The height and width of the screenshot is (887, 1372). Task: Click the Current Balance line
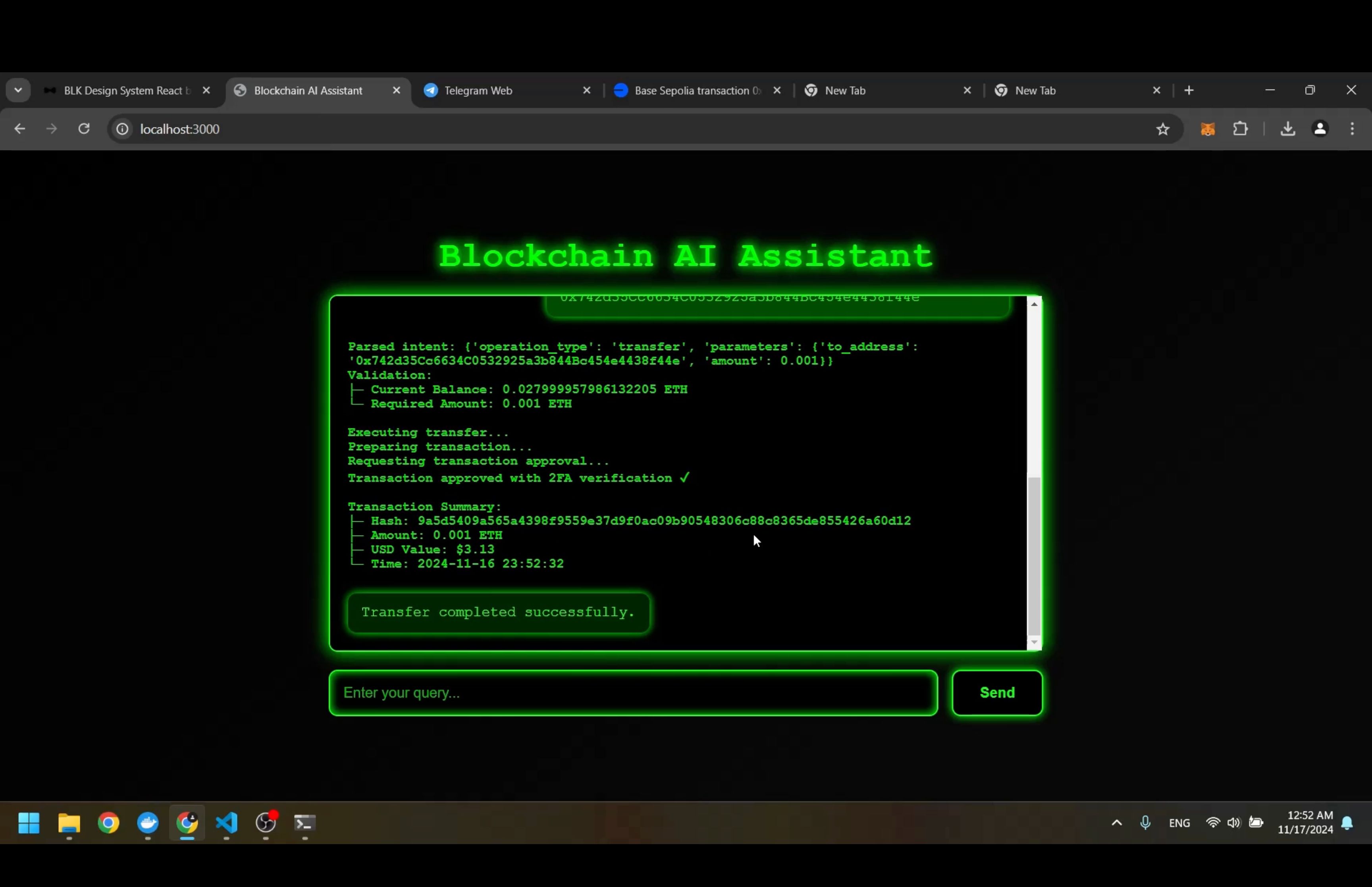(528, 390)
